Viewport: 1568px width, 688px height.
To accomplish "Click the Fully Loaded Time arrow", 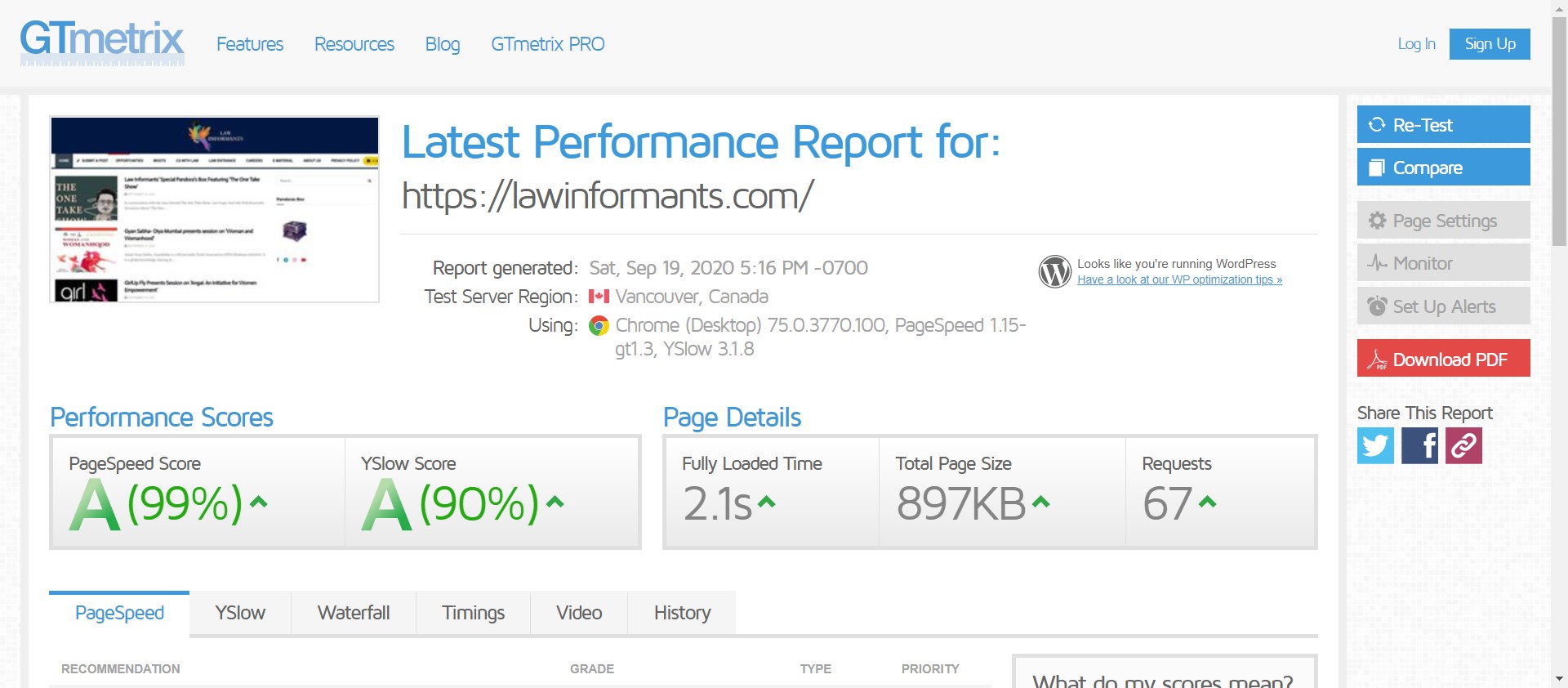I will (767, 503).
